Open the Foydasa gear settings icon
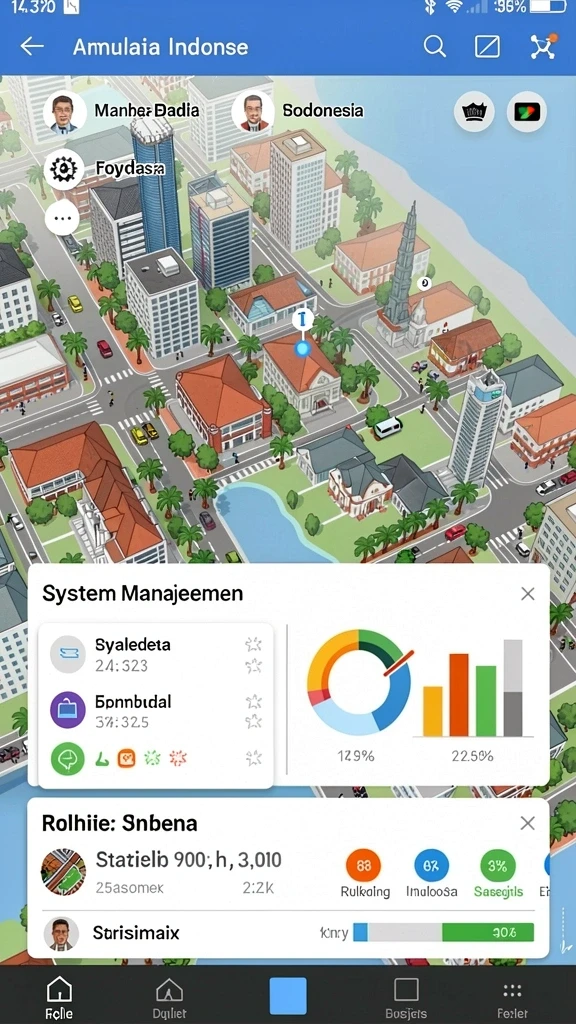The width and height of the screenshot is (576, 1024). click(x=63, y=169)
